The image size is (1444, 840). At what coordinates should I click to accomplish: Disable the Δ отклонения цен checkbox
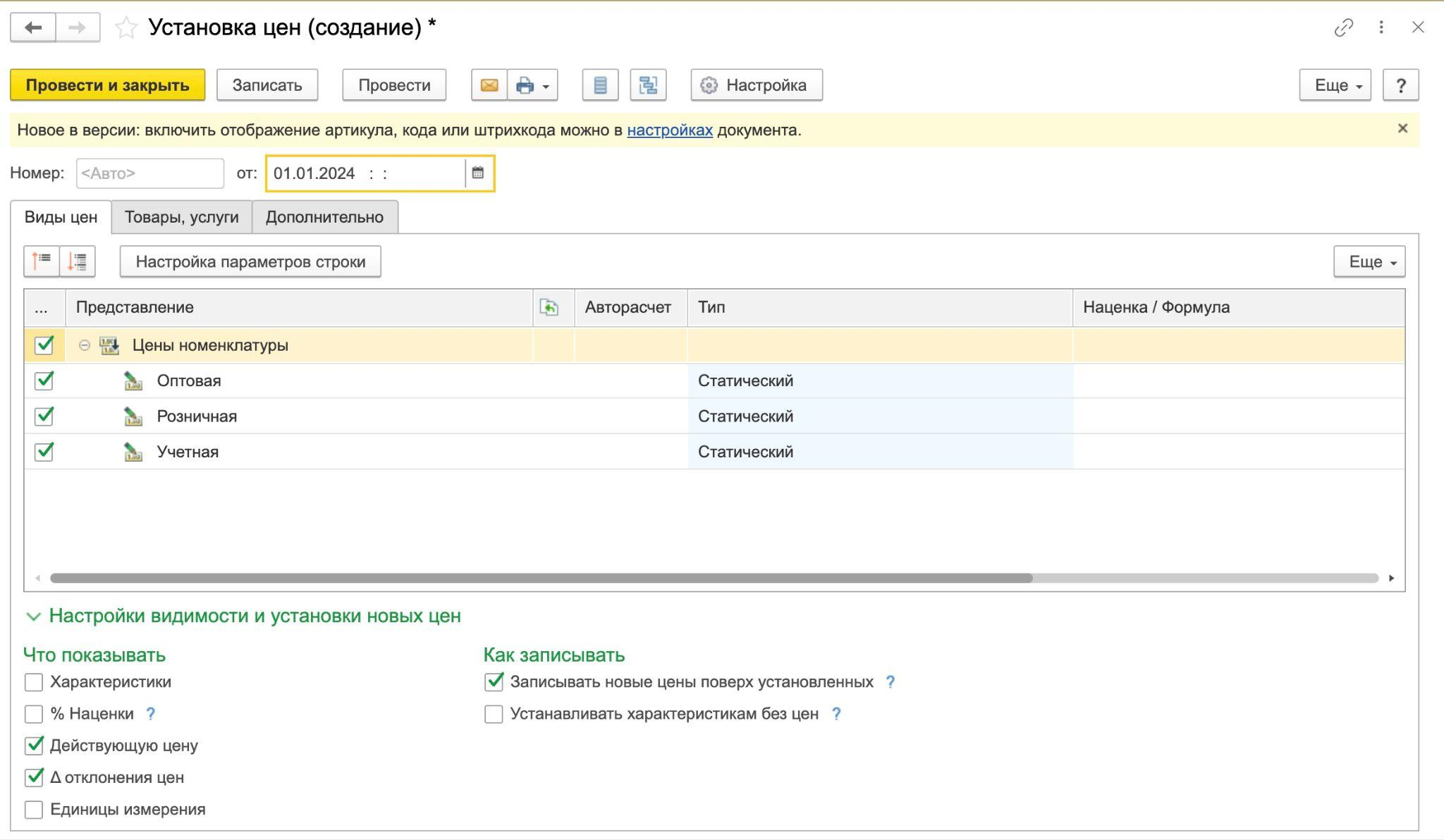pyautogui.click(x=34, y=777)
